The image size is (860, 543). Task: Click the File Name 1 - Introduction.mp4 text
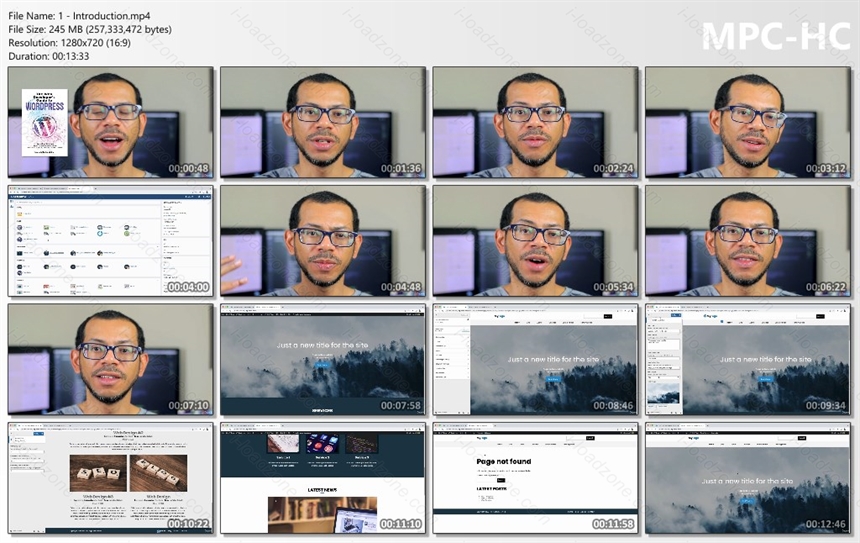[x=79, y=16]
